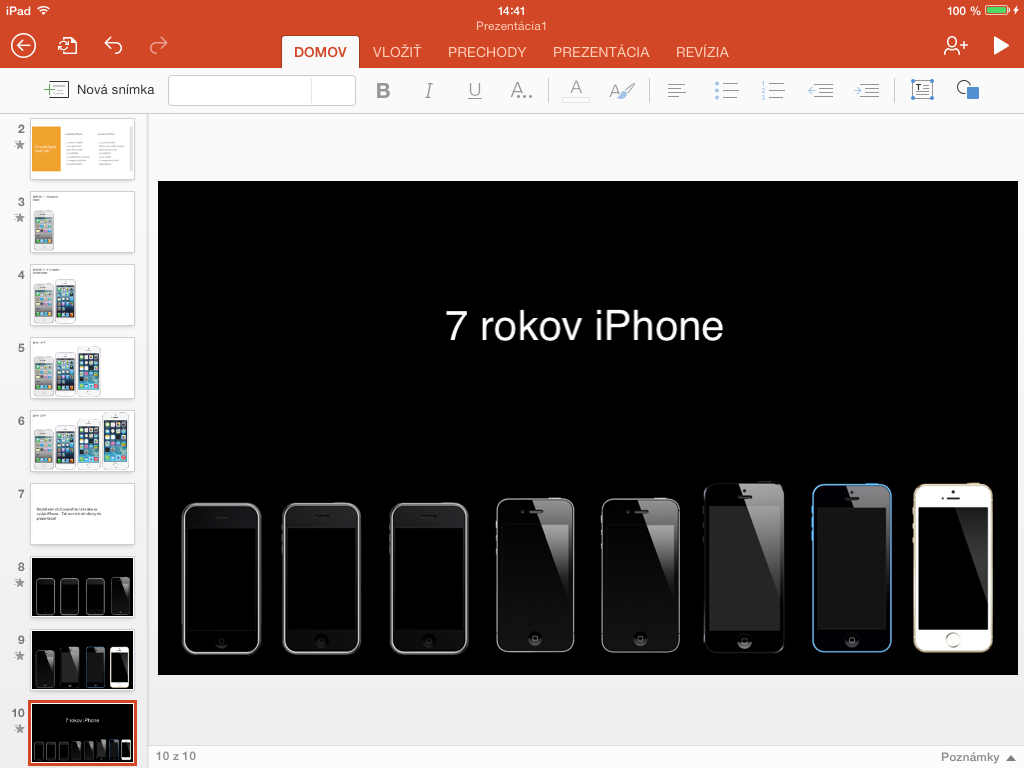The image size is (1024, 768).
Task: Open the shapes tool in the ribbon
Action: pos(967,90)
